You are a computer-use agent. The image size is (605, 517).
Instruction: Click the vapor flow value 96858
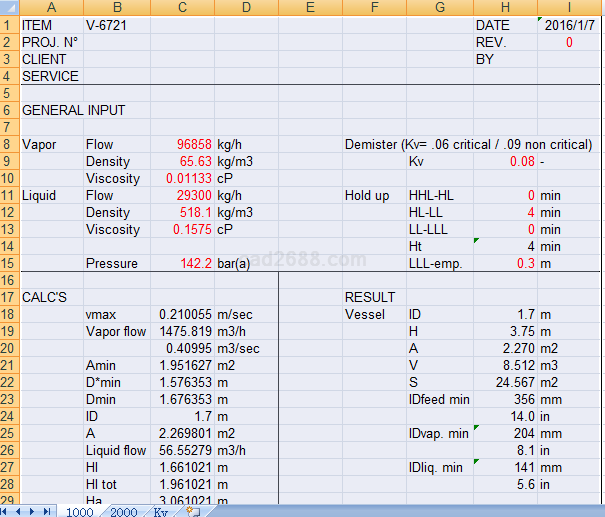(x=181, y=145)
